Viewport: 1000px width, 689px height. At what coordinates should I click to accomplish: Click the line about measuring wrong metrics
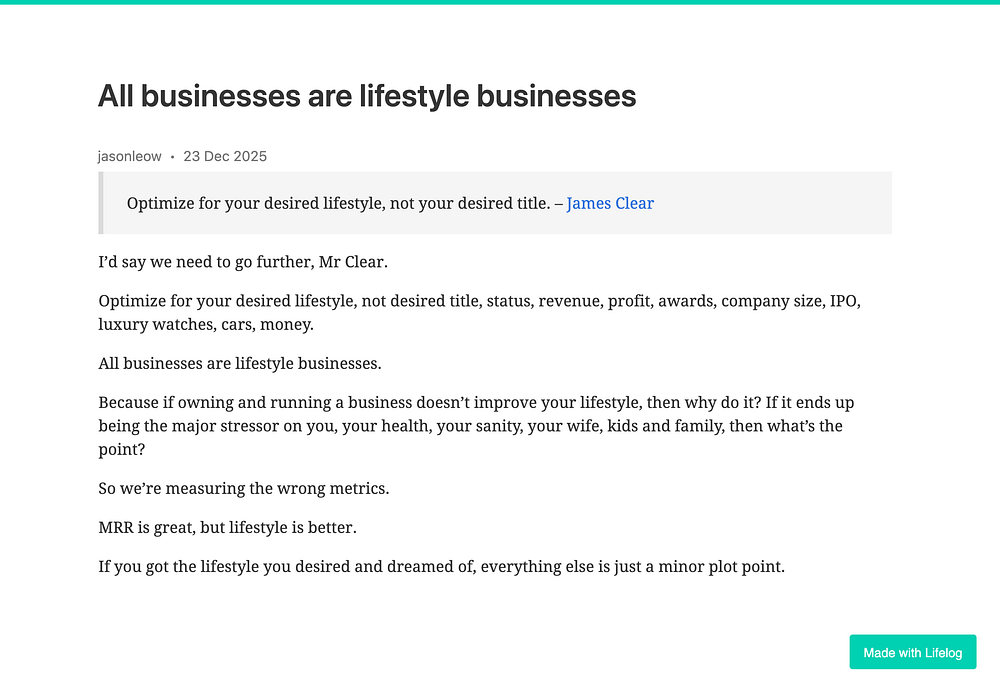pos(243,489)
